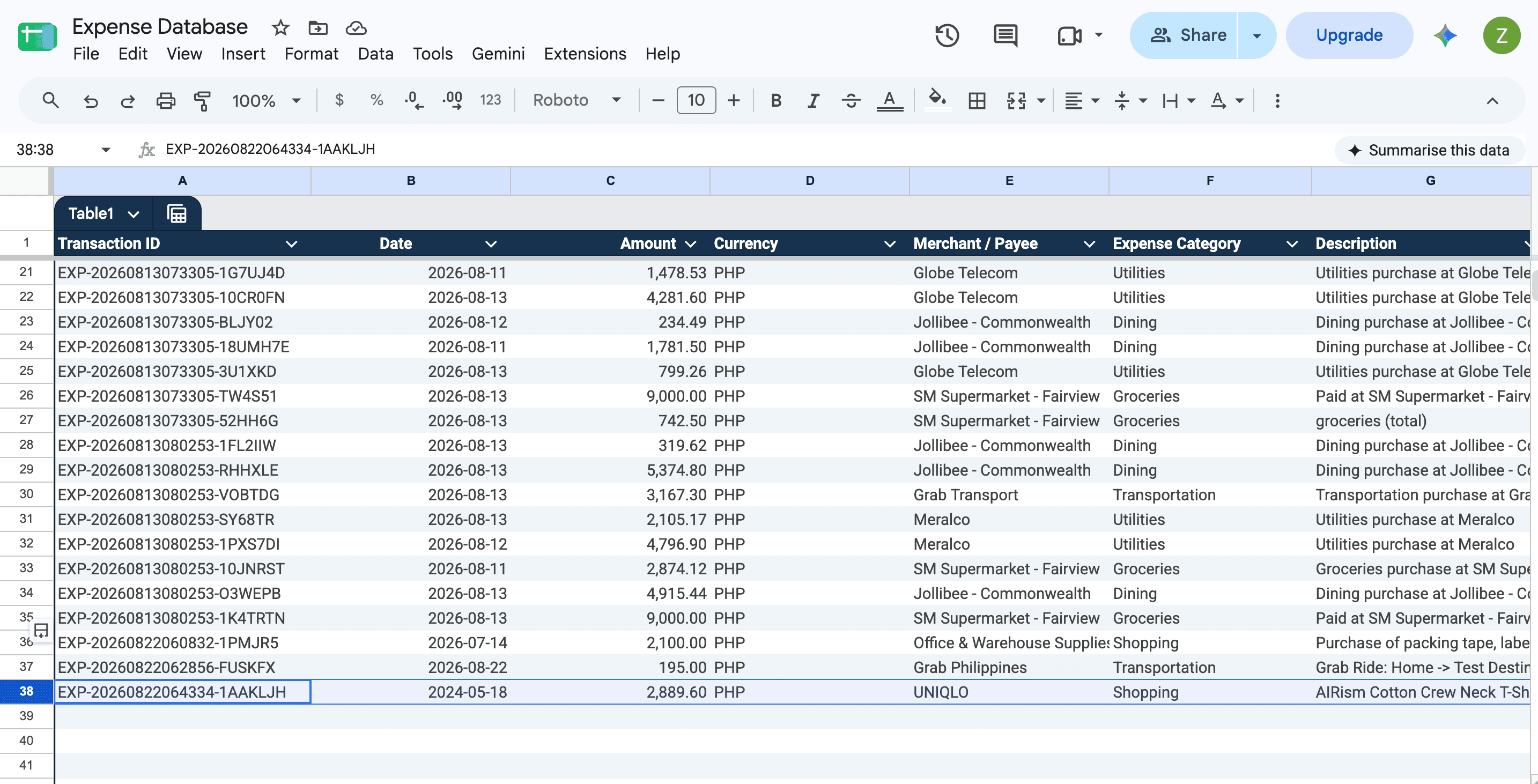Open the search menus magnifier icon
Screen dimensions: 1538x784
coord(51,100)
